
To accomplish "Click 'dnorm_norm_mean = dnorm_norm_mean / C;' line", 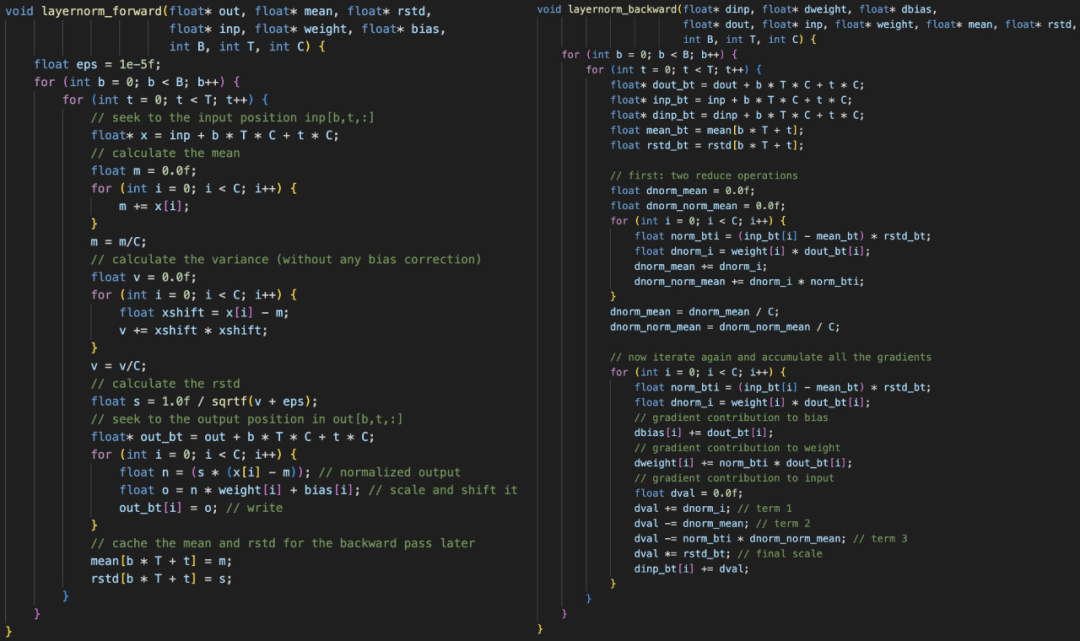I will [725, 328].
